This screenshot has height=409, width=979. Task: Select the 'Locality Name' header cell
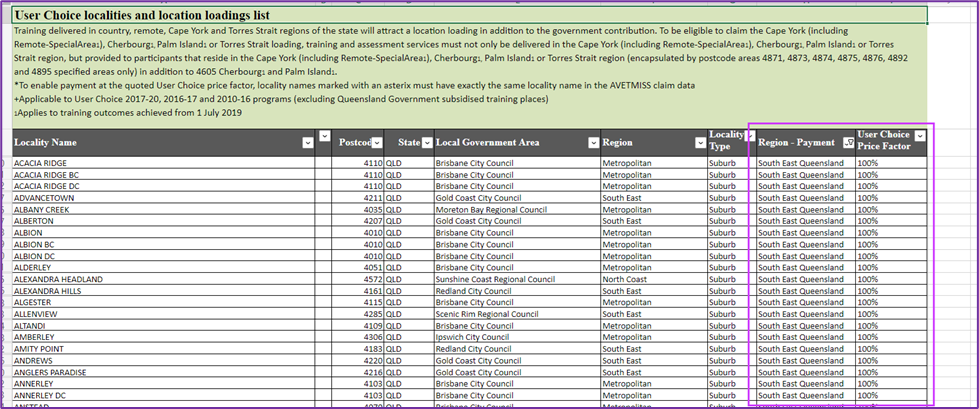coord(164,142)
